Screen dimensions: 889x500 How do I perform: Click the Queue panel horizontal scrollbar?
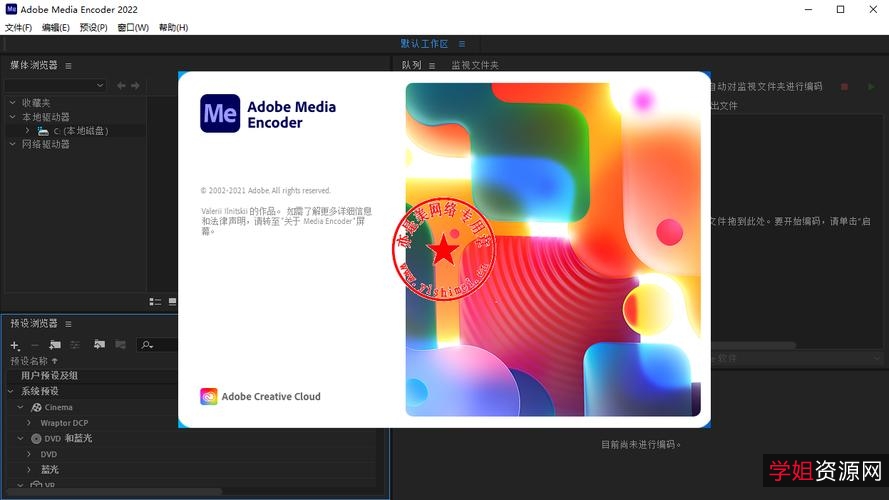(754, 345)
